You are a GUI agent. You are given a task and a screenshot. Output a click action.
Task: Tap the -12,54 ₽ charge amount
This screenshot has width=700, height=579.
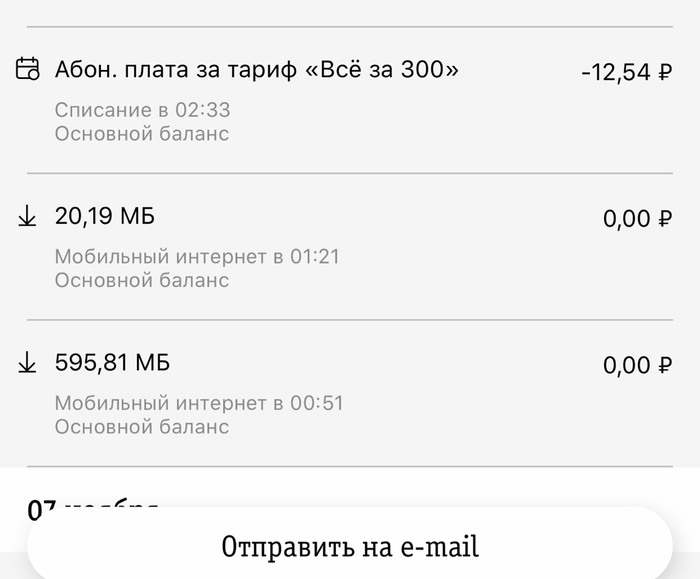tap(626, 72)
